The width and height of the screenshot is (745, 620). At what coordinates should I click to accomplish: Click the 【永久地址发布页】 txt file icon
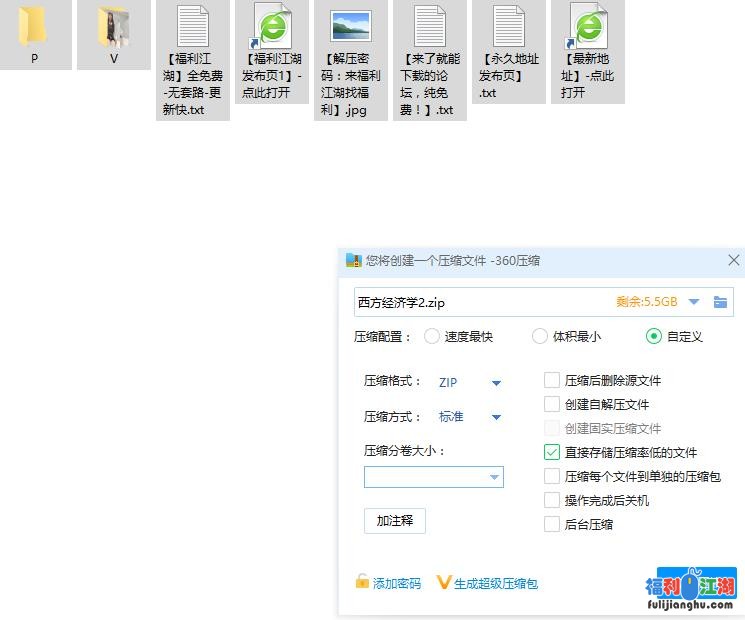tap(508, 27)
